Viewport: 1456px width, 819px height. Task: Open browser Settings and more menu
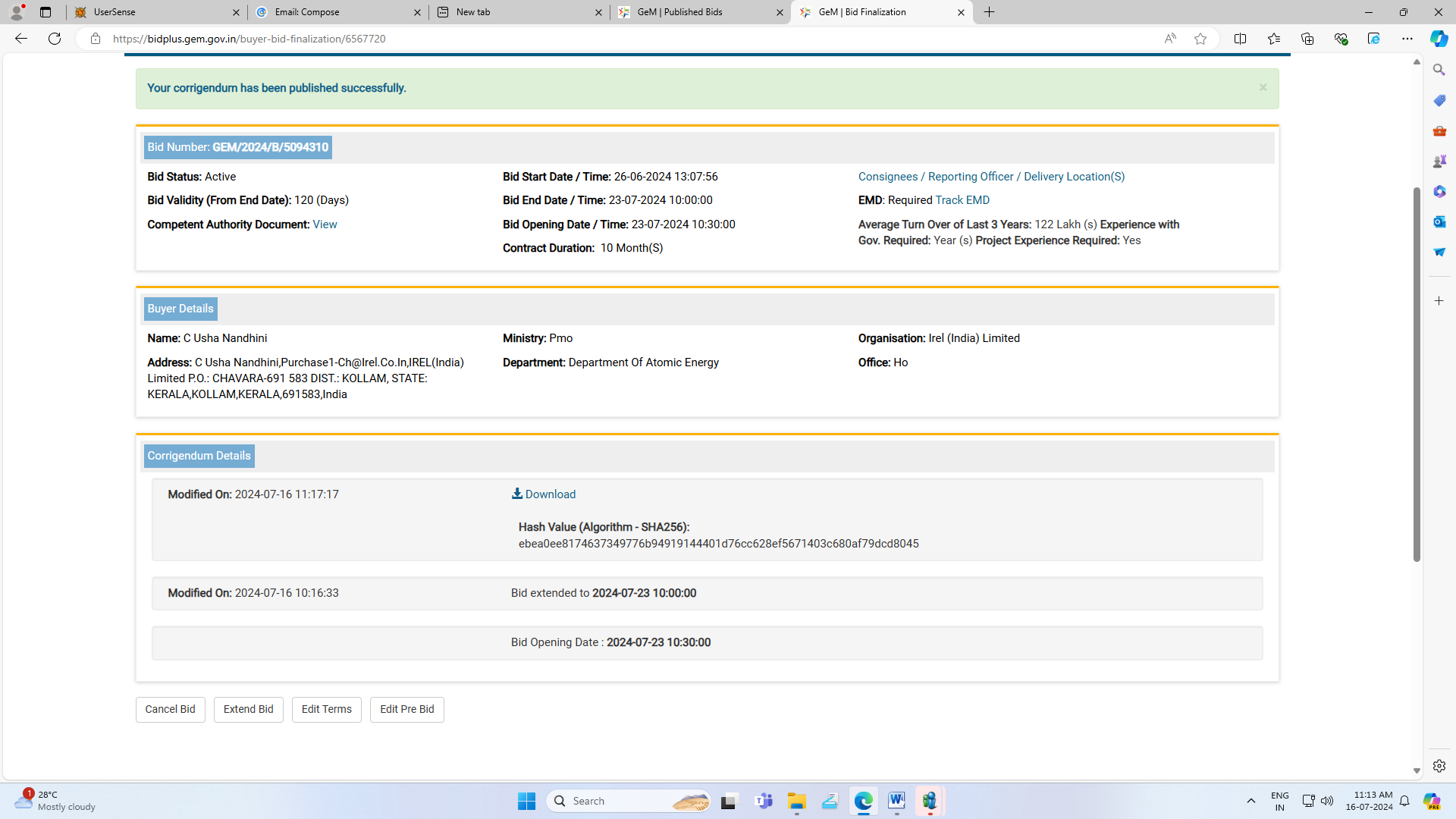(x=1407, y=39)
